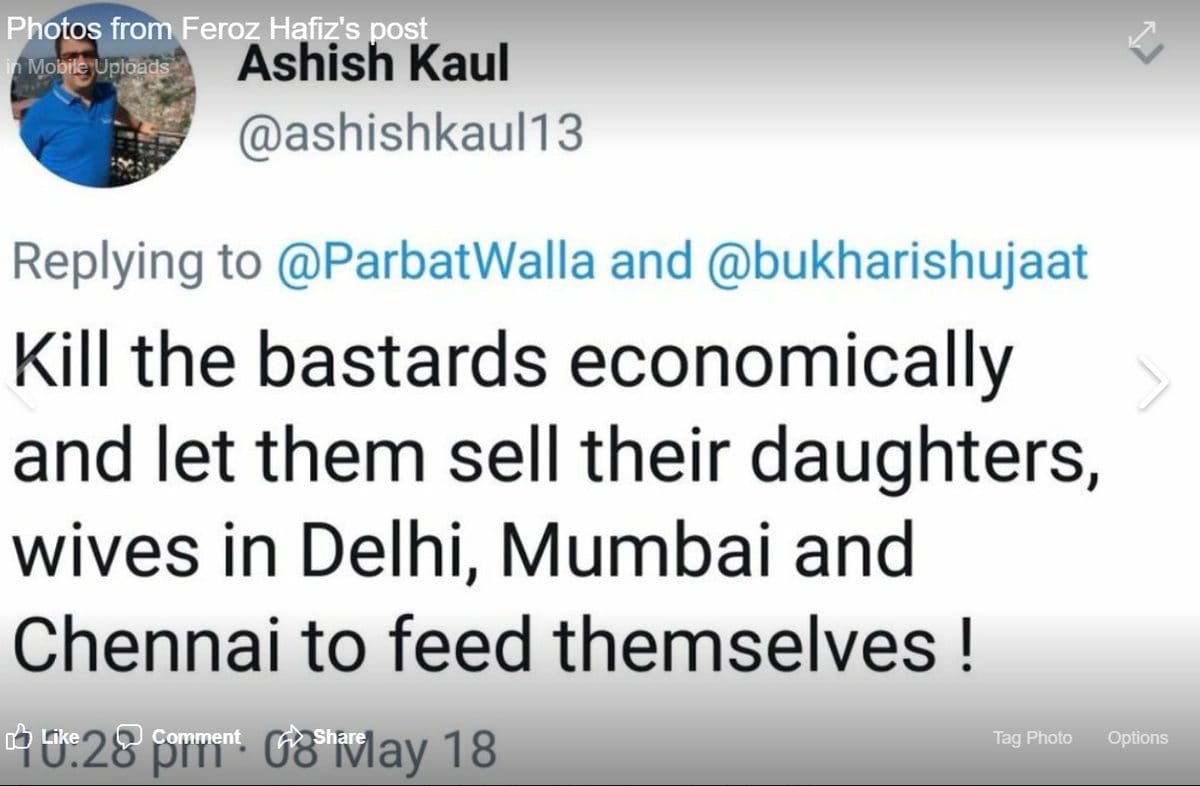Click Ashish Kaul's profile picture
The height and width of the screenshot is (786, 1200).
pos(102,110)
